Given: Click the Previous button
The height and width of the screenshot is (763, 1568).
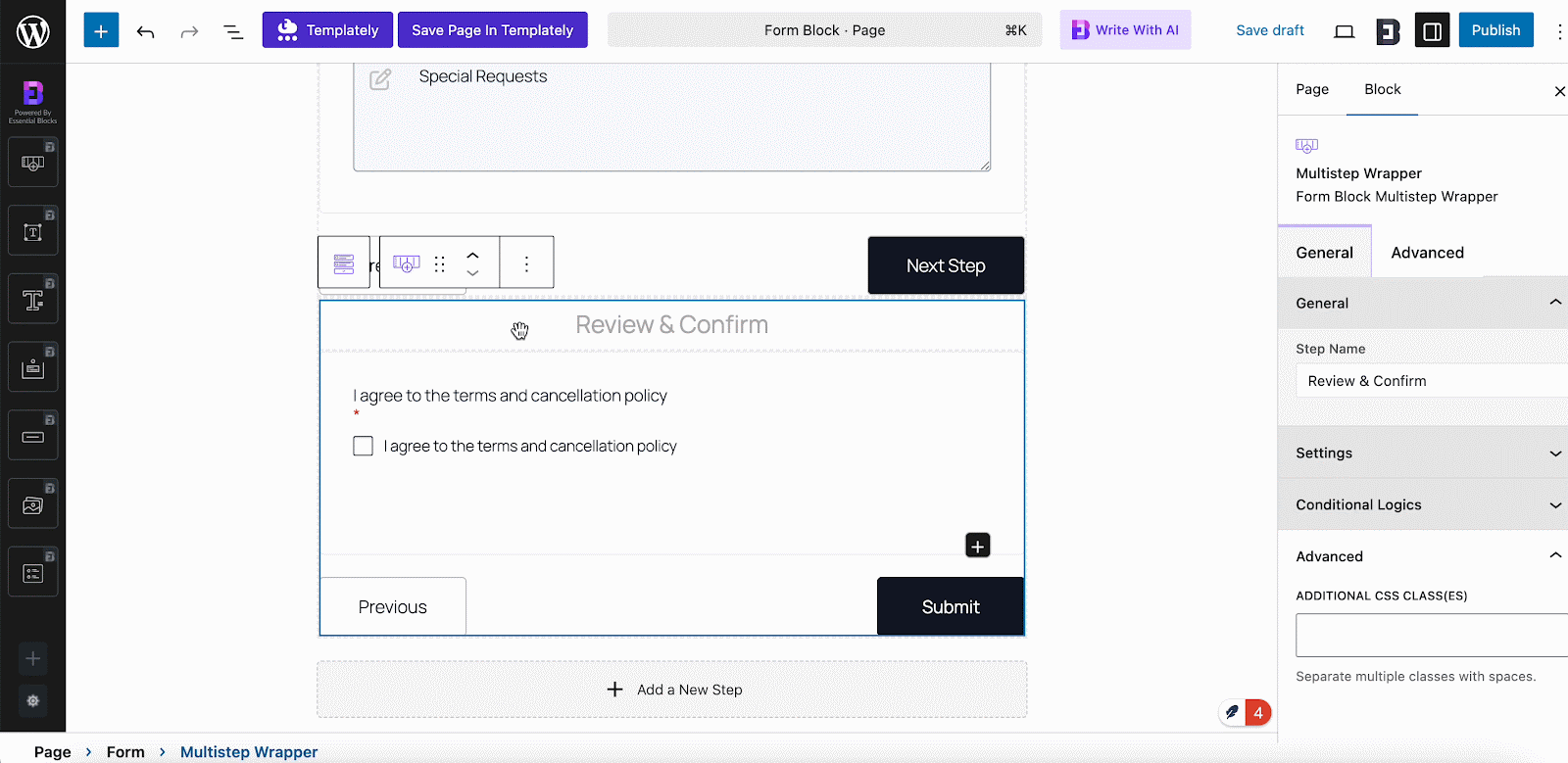Looking at the screenshot, I should point(392,607).
